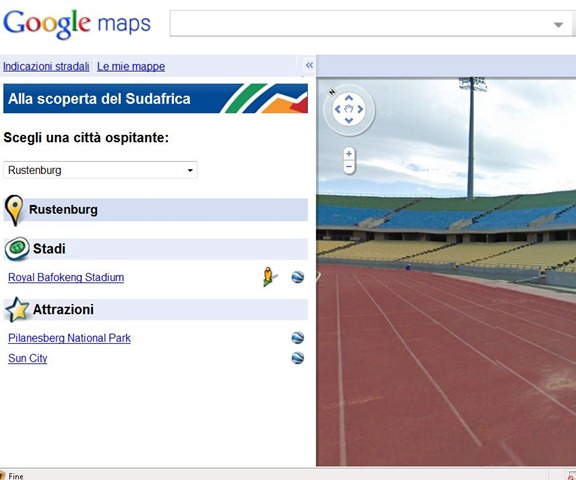Open Pilanesberg National Park link
576x480 pixels.
point(69,338)
